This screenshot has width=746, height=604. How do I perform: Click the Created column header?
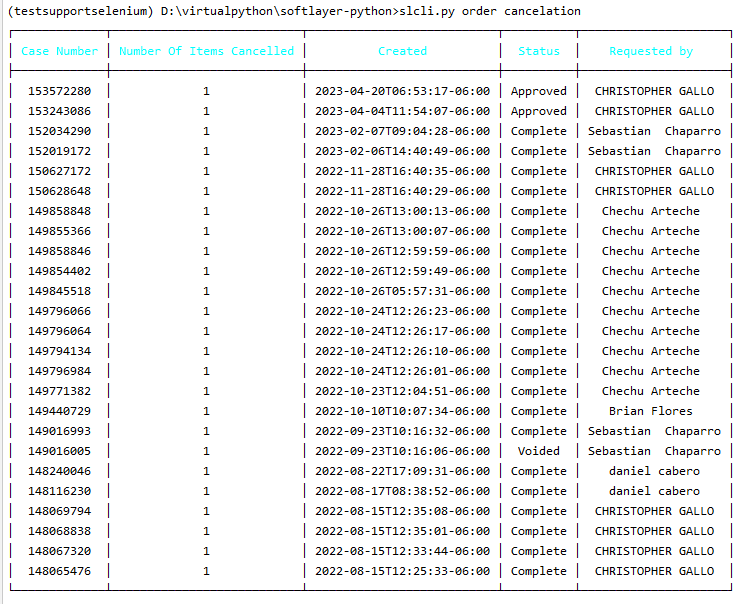point(402,51)
